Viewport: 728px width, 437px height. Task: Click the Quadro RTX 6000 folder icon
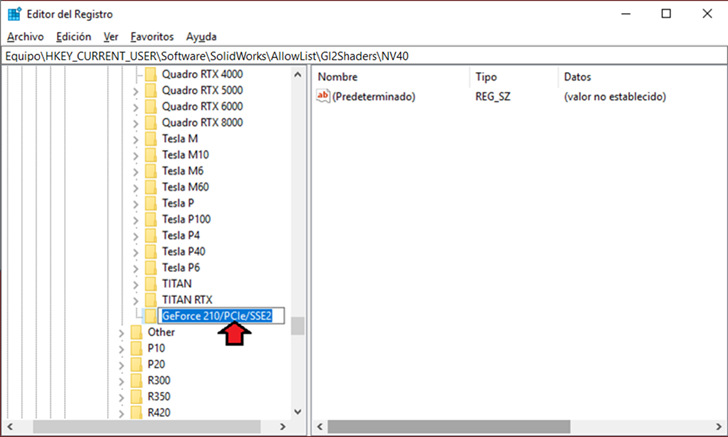[150, 107]
